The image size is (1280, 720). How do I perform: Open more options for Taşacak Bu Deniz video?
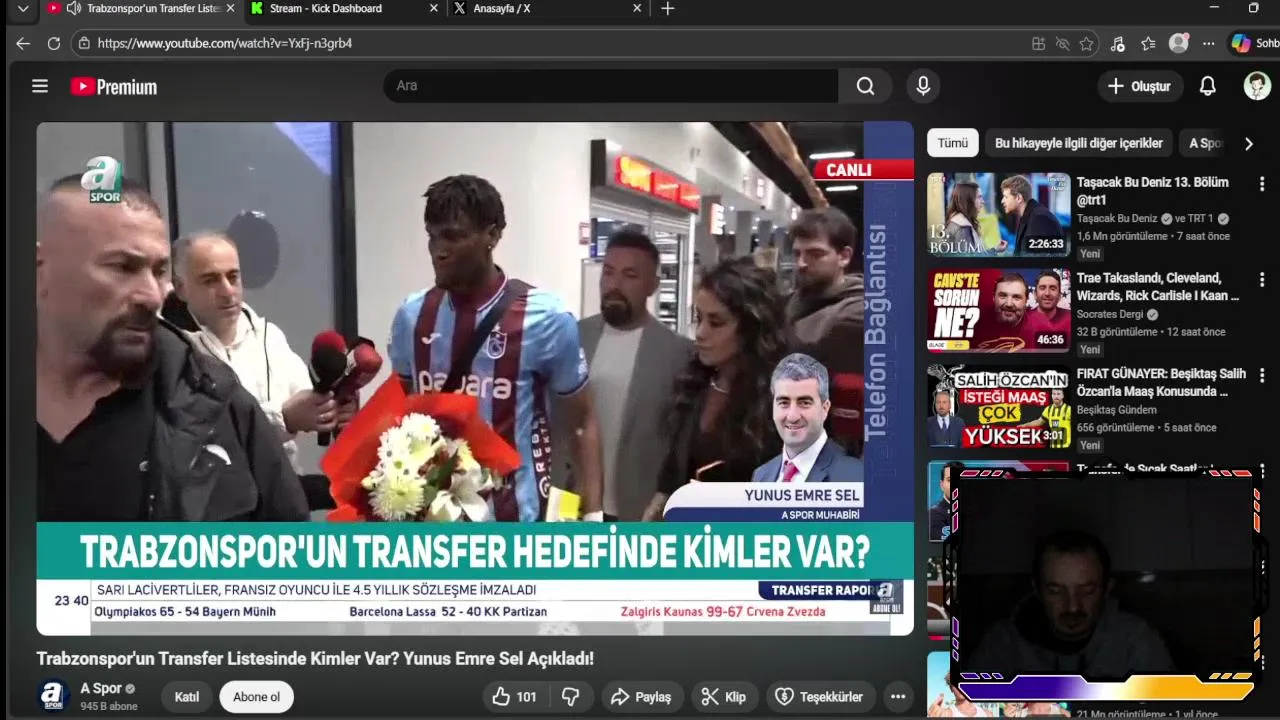[x=1262, y=184]
